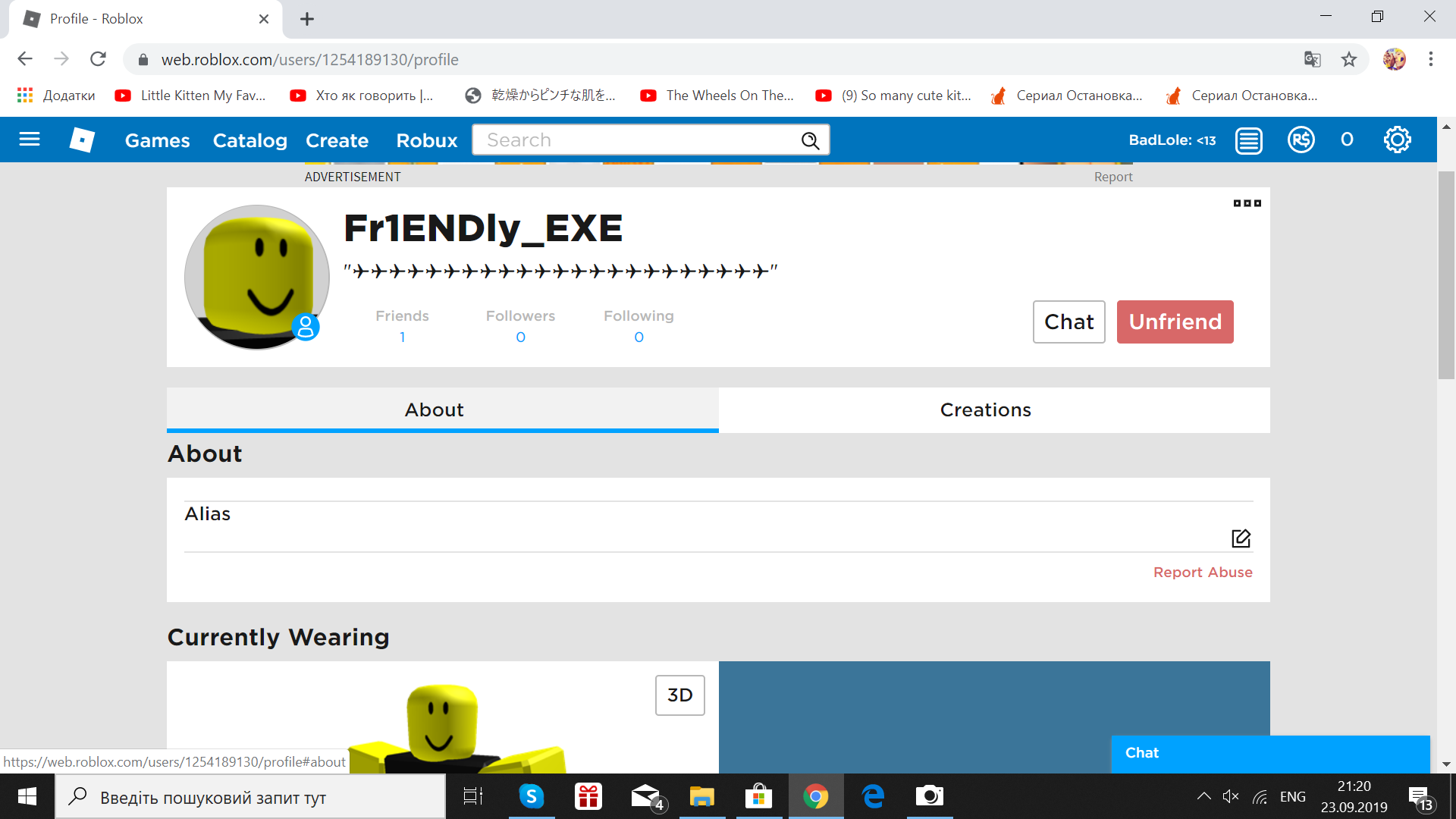
Task: Click the Report Abuse link
Action: (x=1203, y=572)
